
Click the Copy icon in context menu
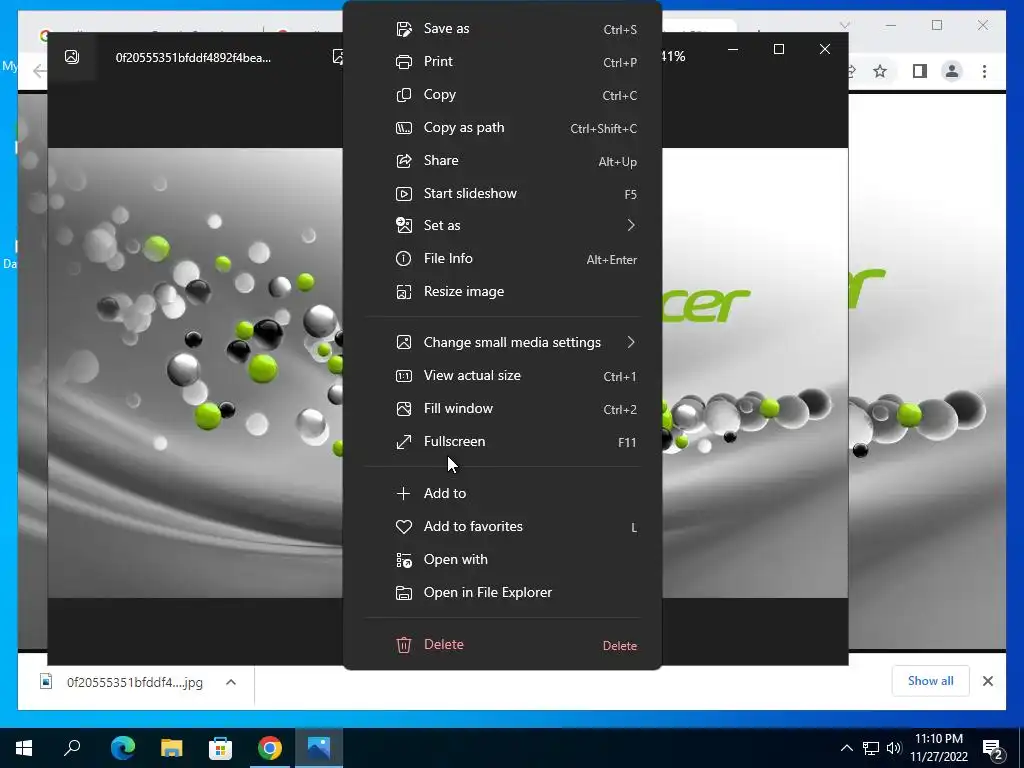[x=404, y=95]
